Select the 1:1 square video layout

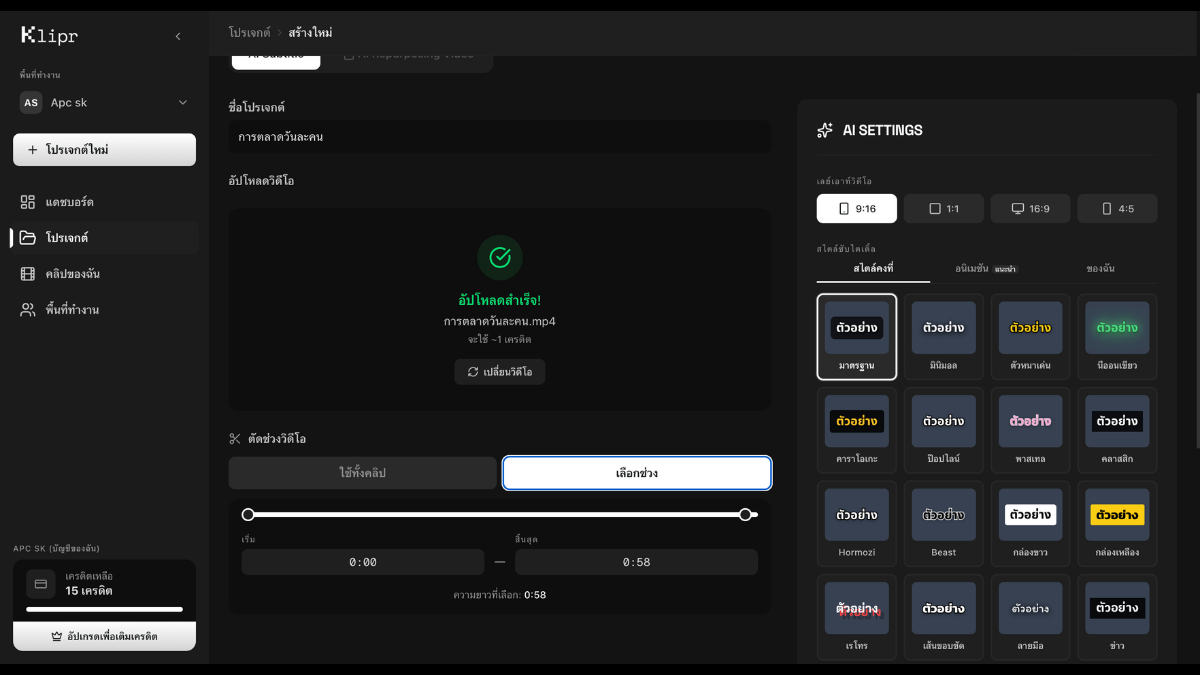[943, 209]
